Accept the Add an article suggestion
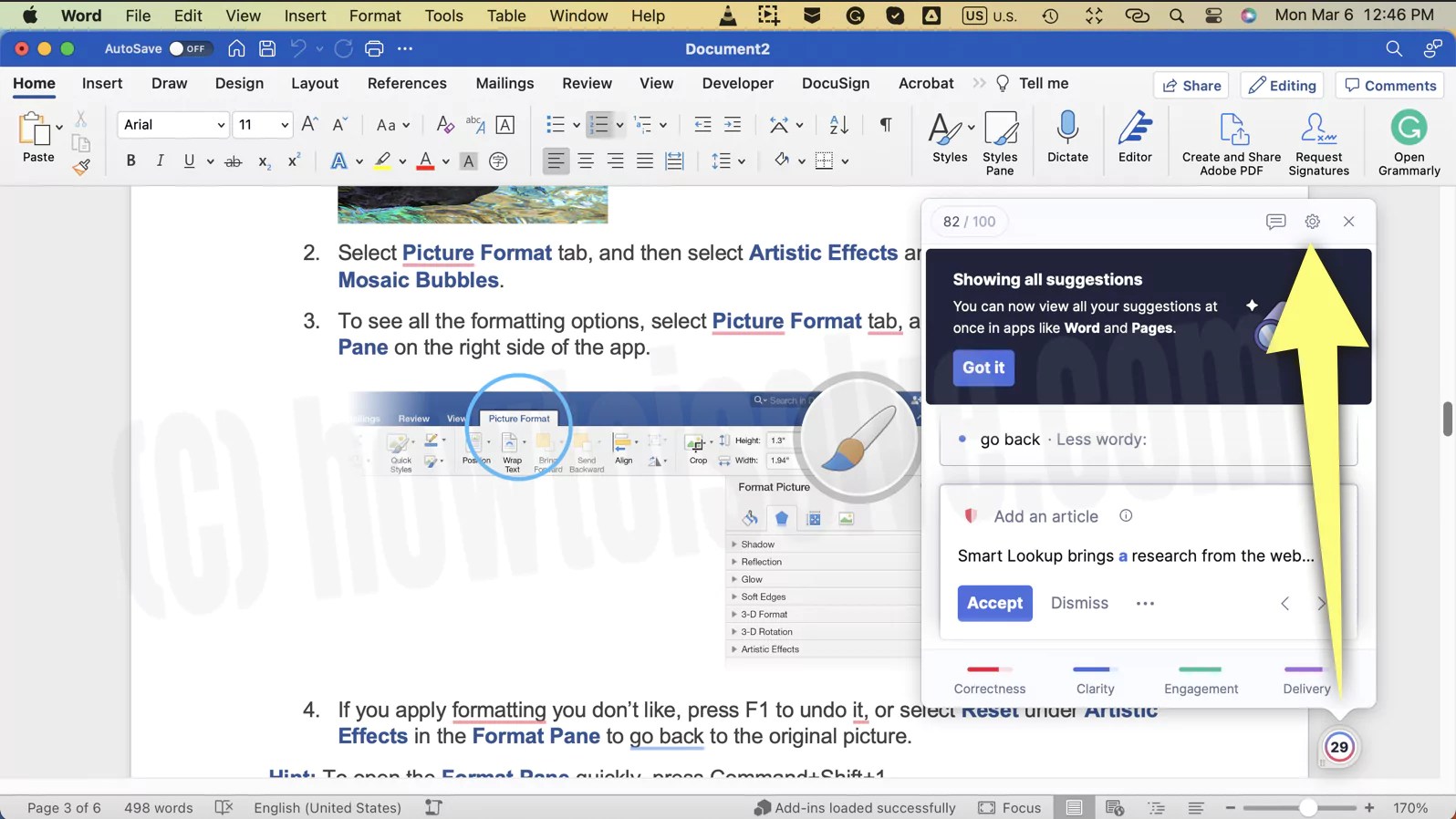This screenshot has height=819, width=1456. [x=994, y=603]
